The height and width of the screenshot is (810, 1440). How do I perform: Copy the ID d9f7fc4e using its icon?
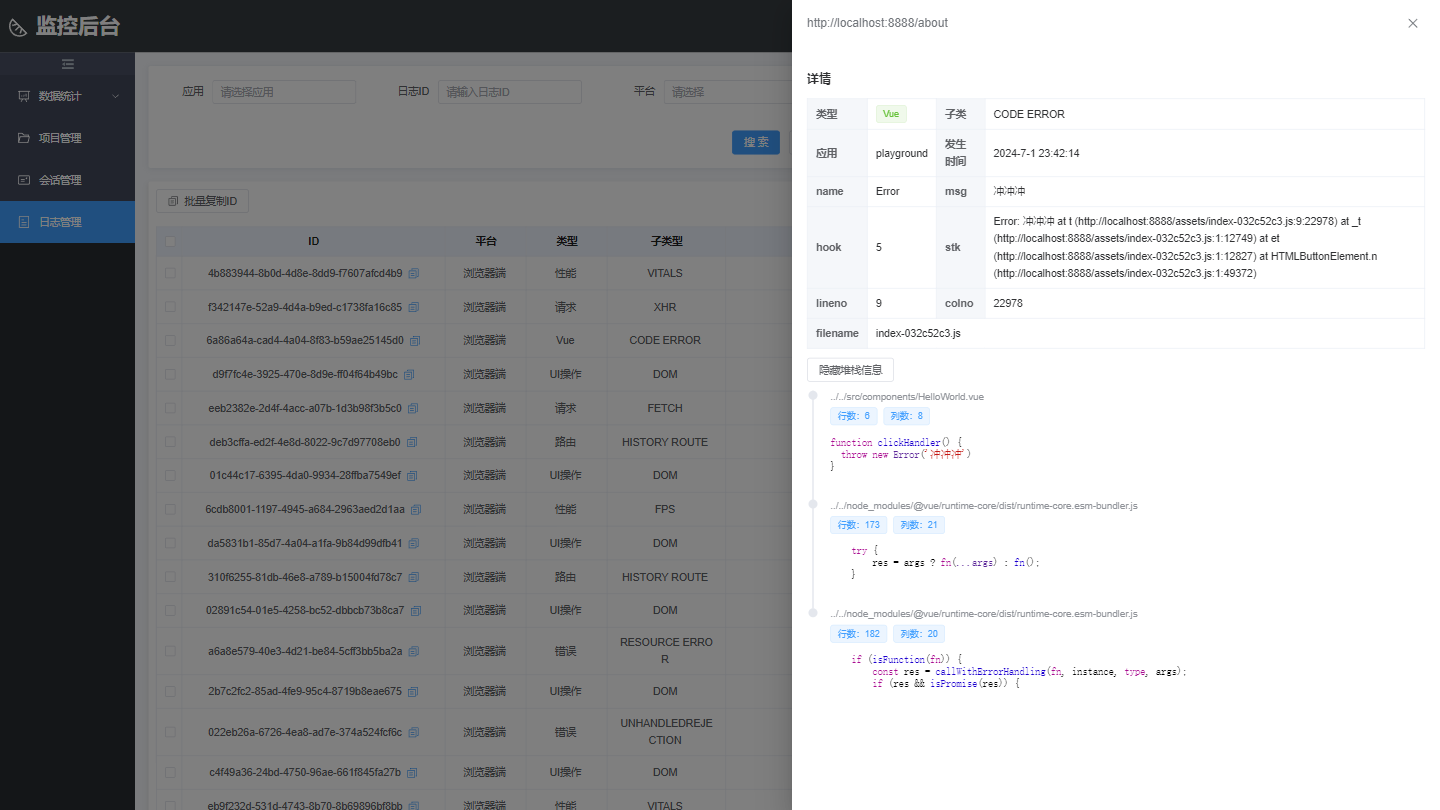(x=408, y=375)
